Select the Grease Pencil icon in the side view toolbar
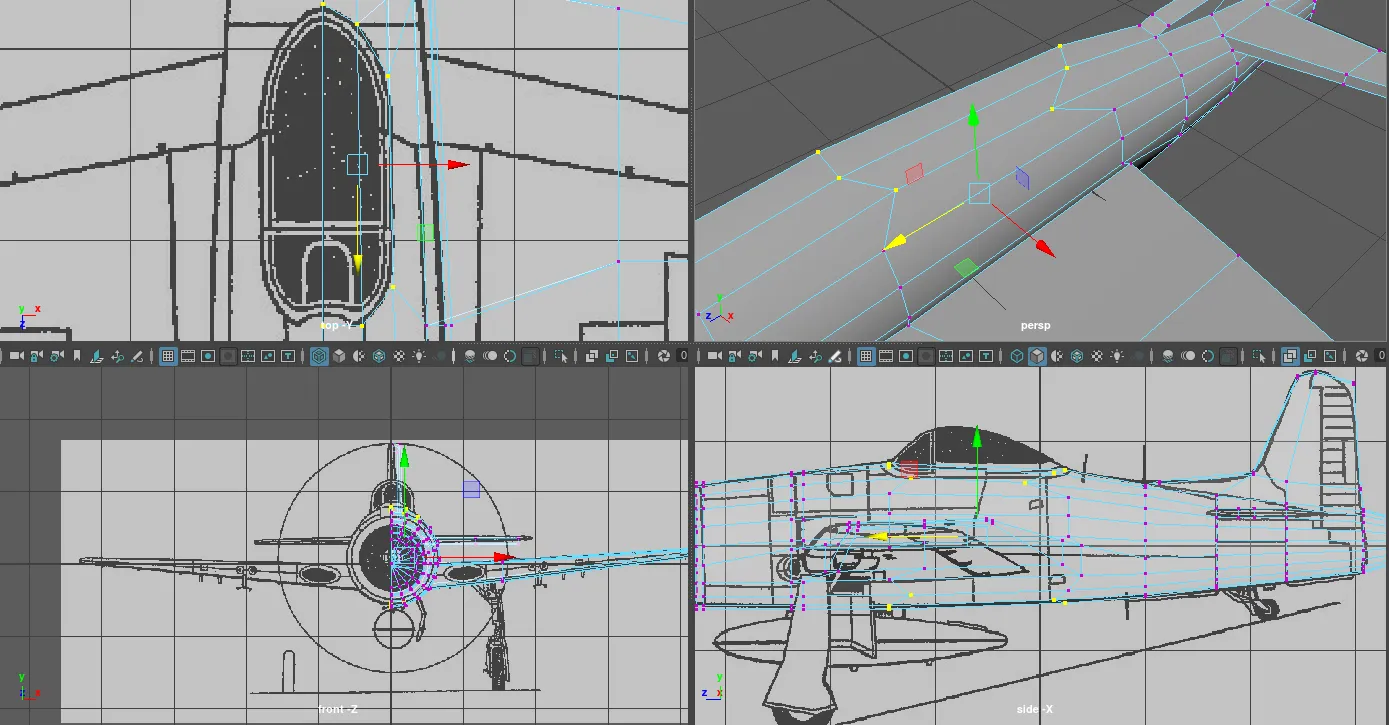This screenshot has width=1389, height=725. pos(835,356)
